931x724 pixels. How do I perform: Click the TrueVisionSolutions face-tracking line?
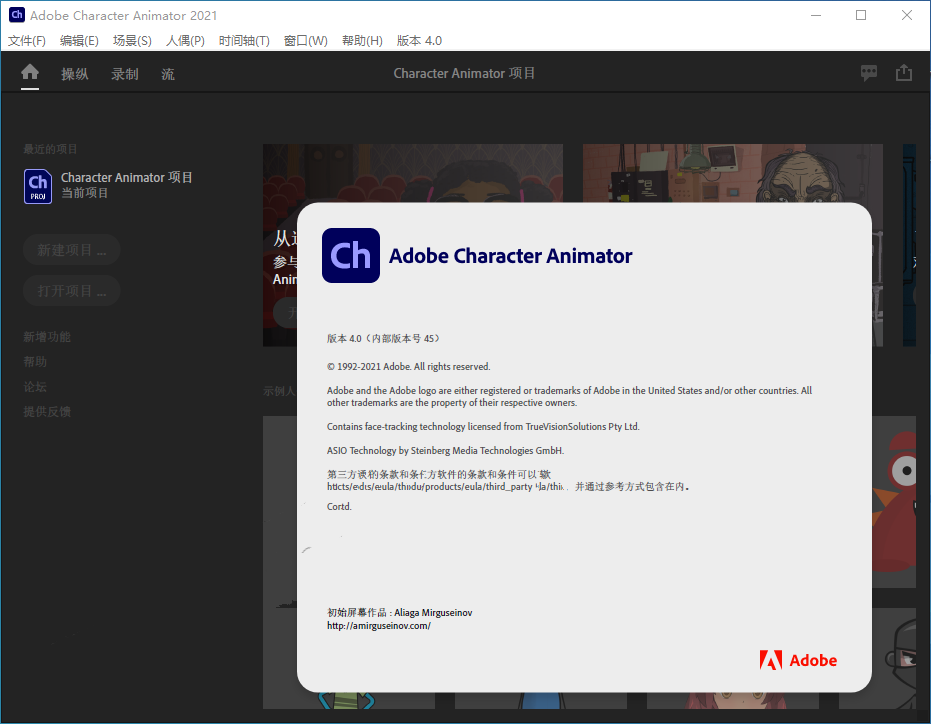click(483, 426)
